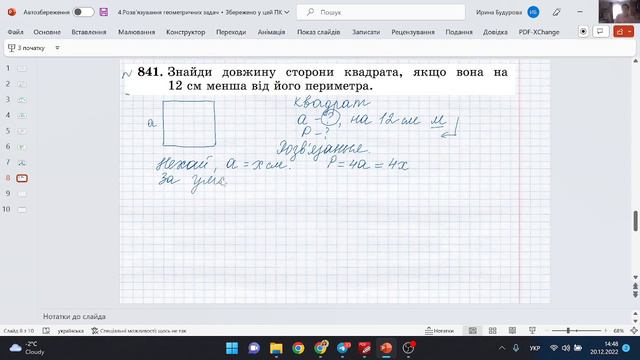
Task: Click into the Пошук search box
Action: (x=381, y=12)
